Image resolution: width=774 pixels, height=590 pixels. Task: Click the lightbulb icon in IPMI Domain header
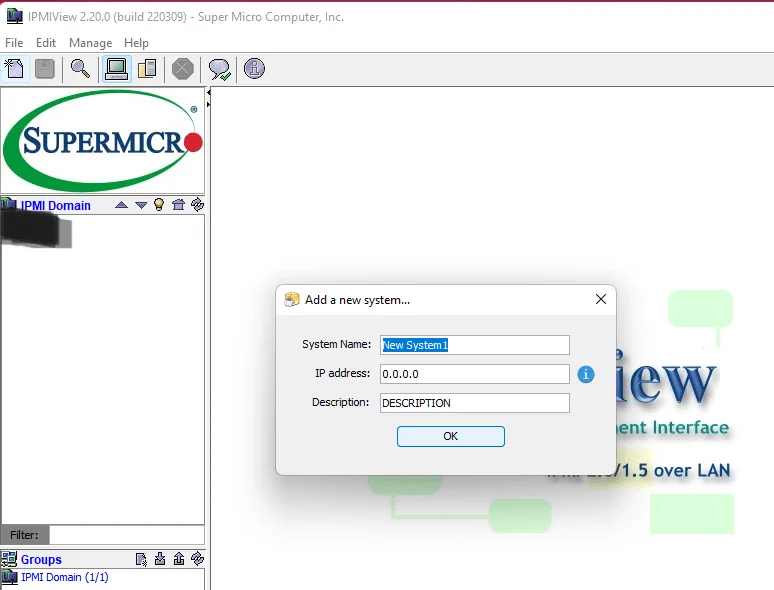[158, 205]
